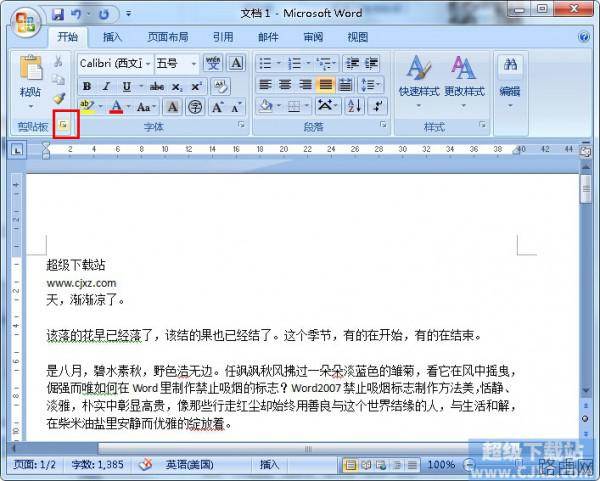
Task: Undo the last action
Action: 76,15
